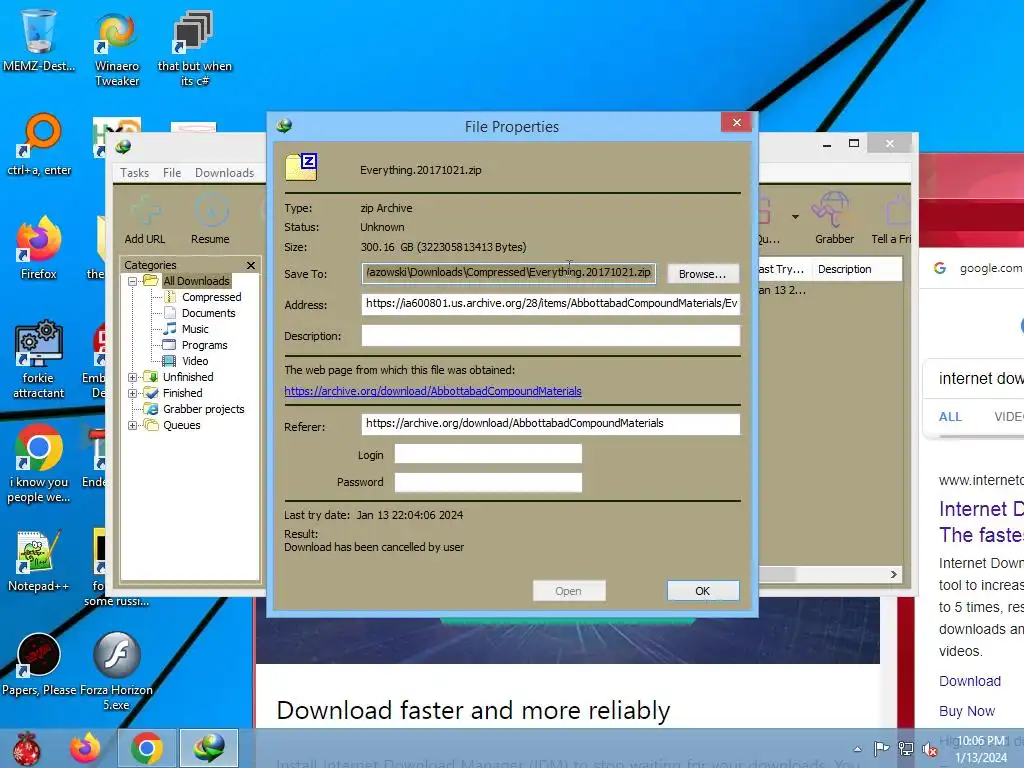Select Programs category in tree

pyautogui.click(x=204, y=345)
